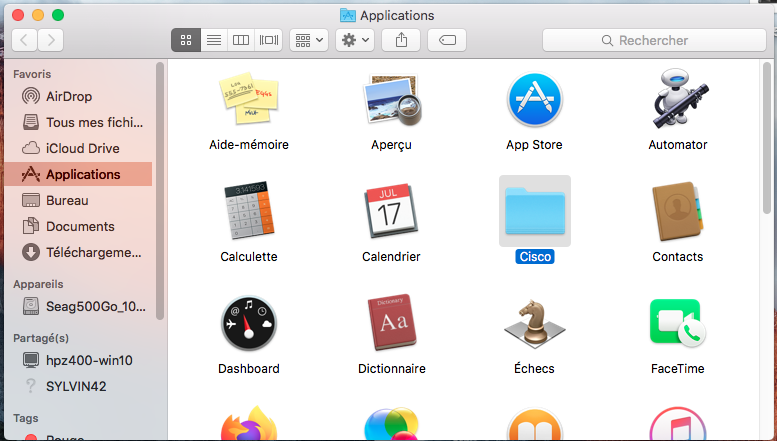Open the FaceTime application
The width and height of the screenshot is (777, 441).
pos(677,324)
